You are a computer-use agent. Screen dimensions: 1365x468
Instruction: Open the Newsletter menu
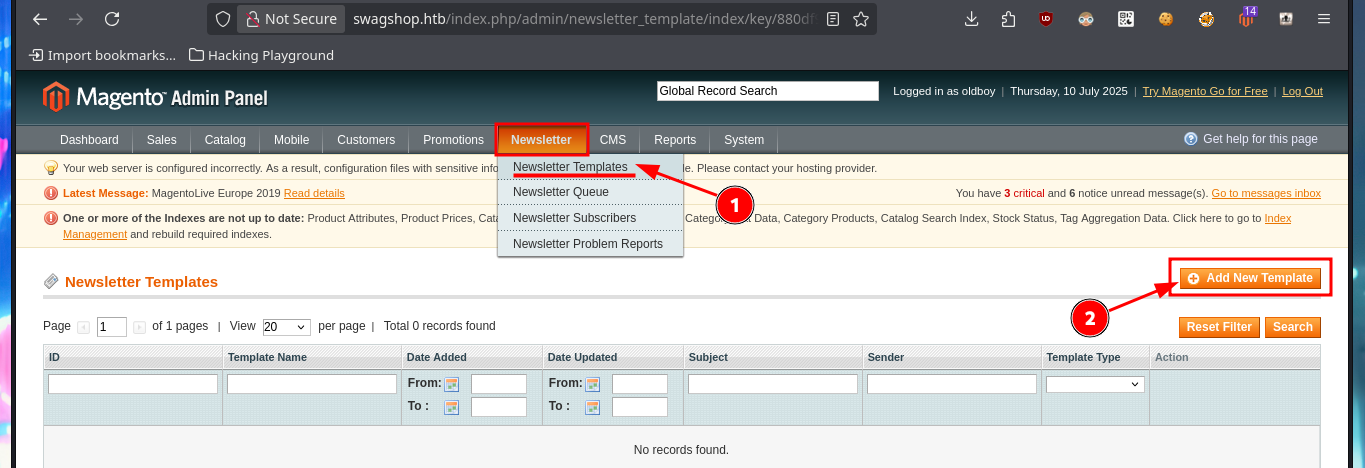[x=541, y=140]
